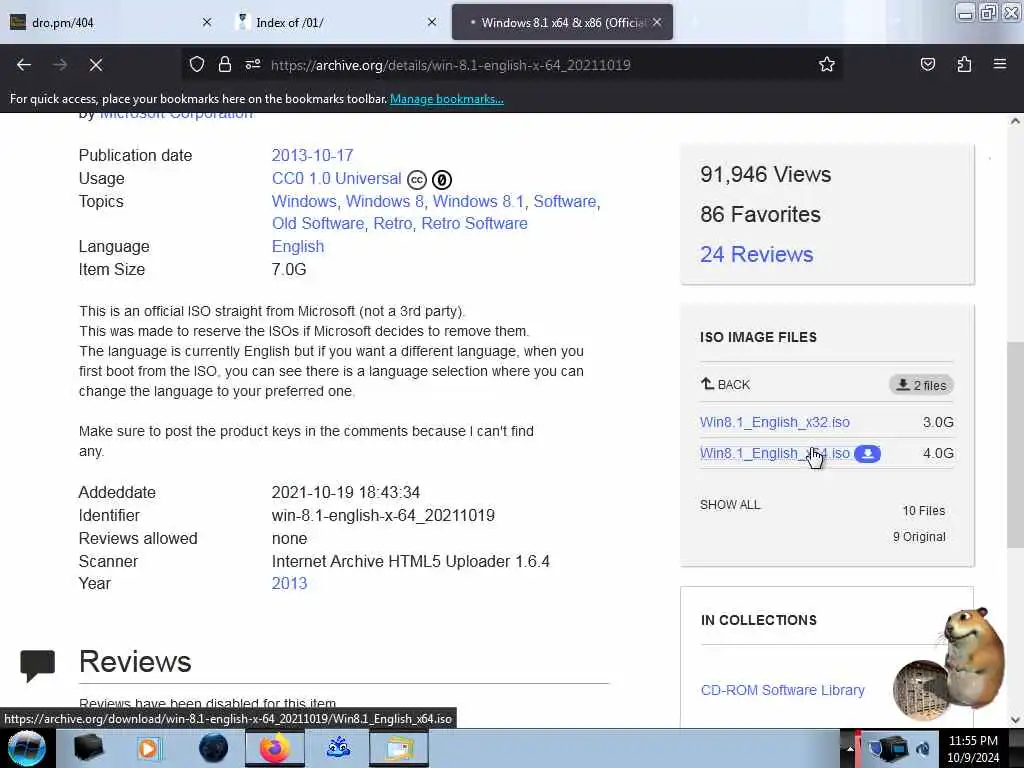Open site permissions icon in address bar
The height and width of the screenshot is (768, 1024).
253,64
